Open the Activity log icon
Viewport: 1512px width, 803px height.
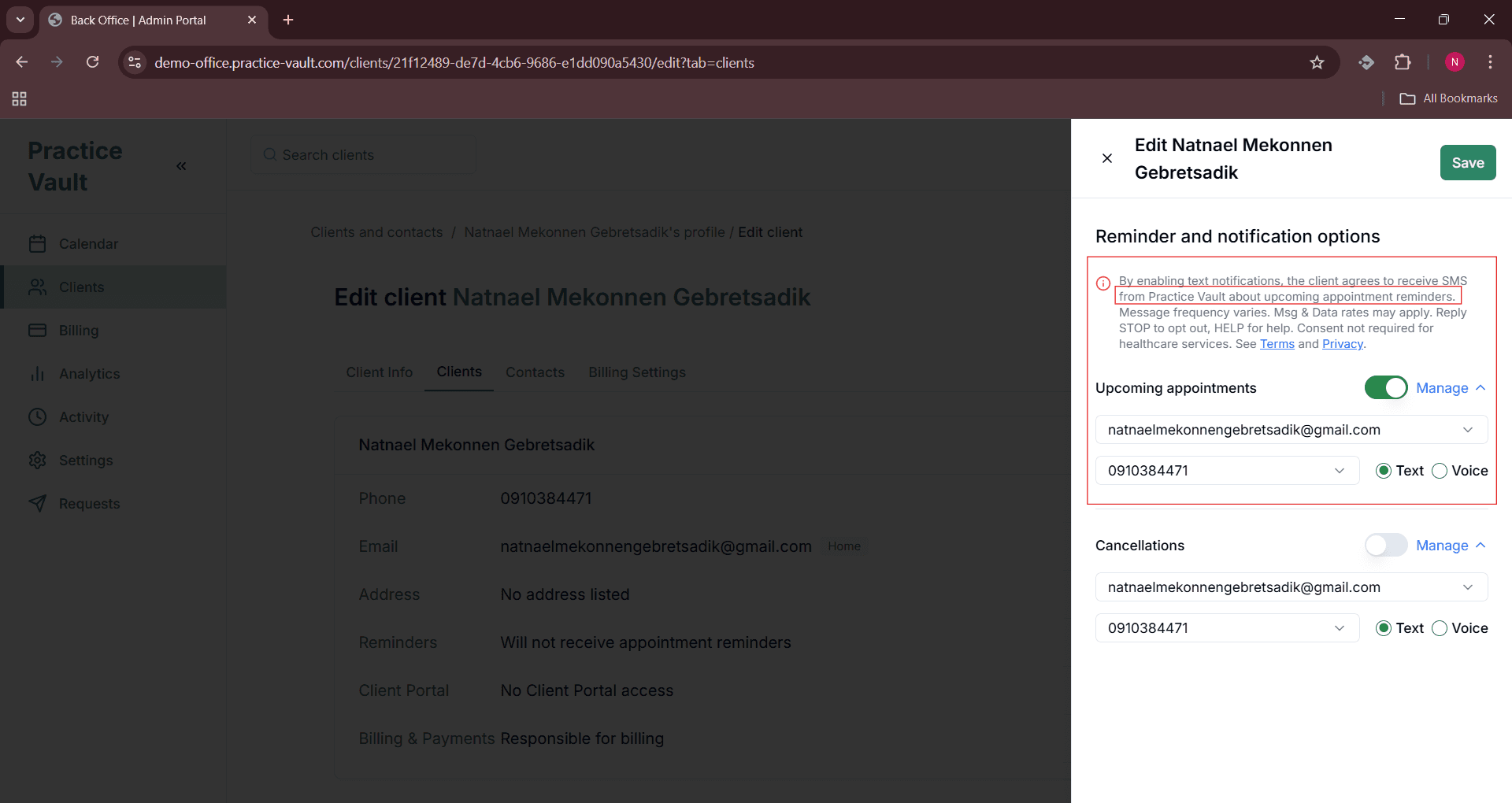coord(38,416)
